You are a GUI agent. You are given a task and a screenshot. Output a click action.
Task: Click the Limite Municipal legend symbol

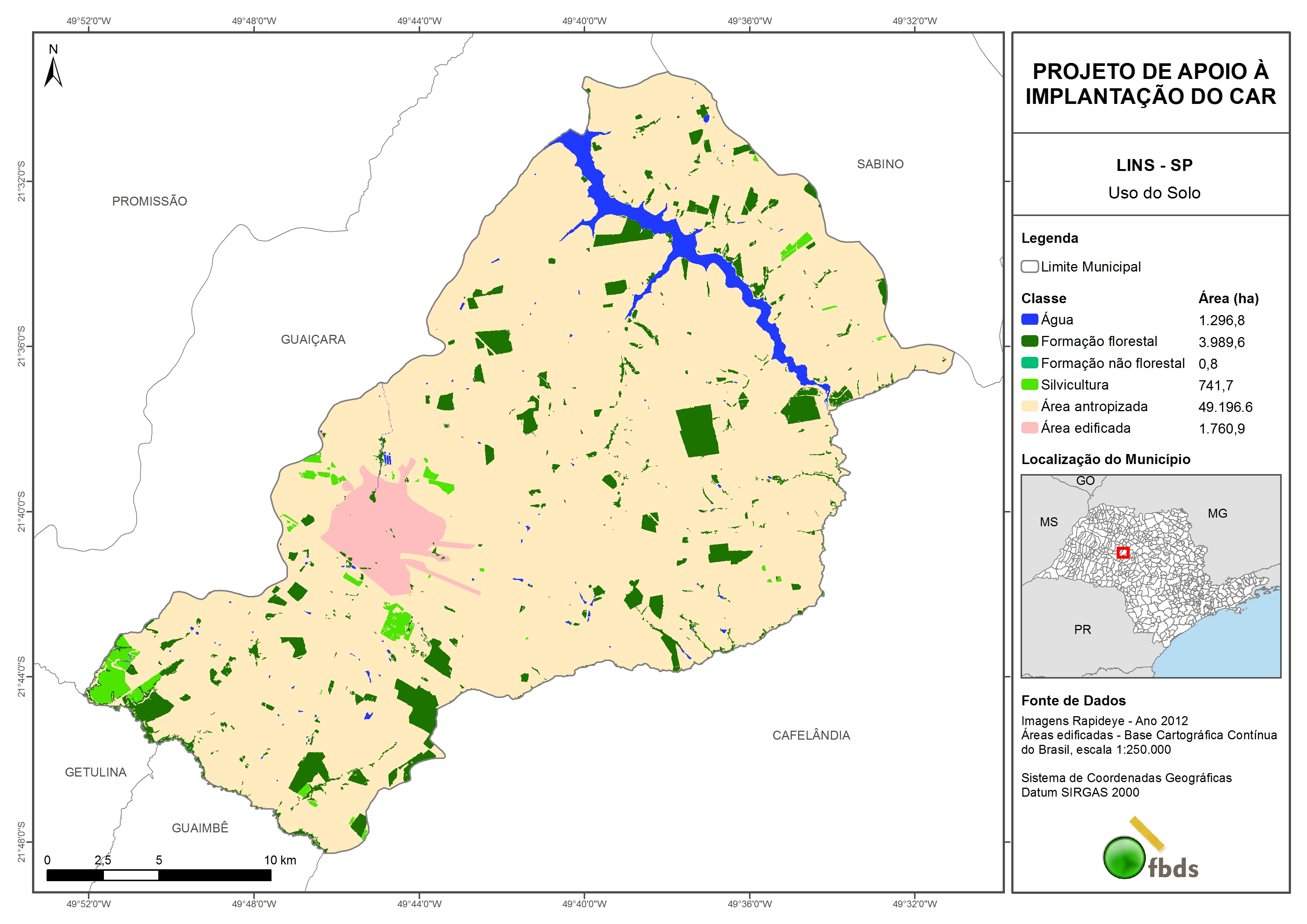tap(1029, 266)
